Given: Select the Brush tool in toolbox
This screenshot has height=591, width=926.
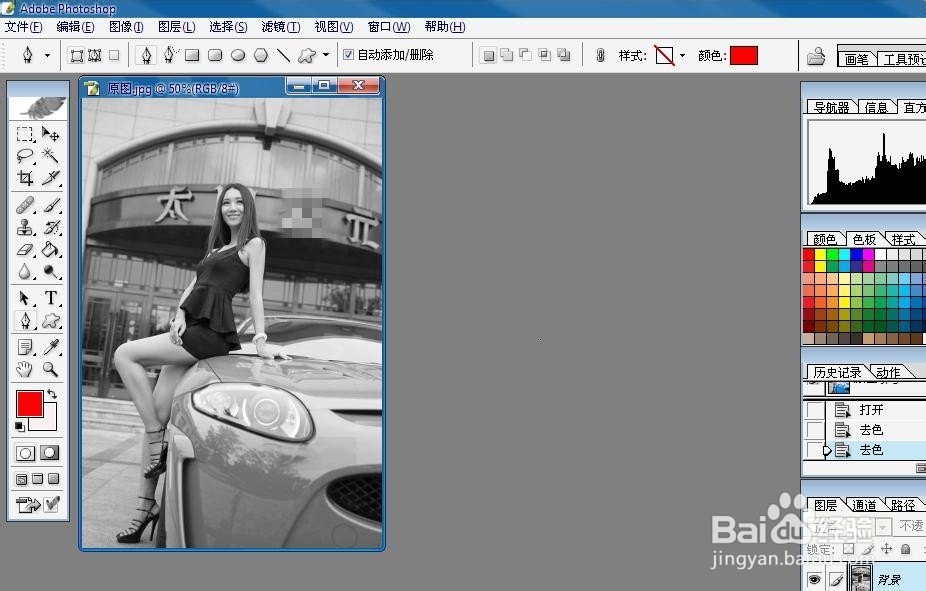Looking at the screenshot, I should (51, 205).
